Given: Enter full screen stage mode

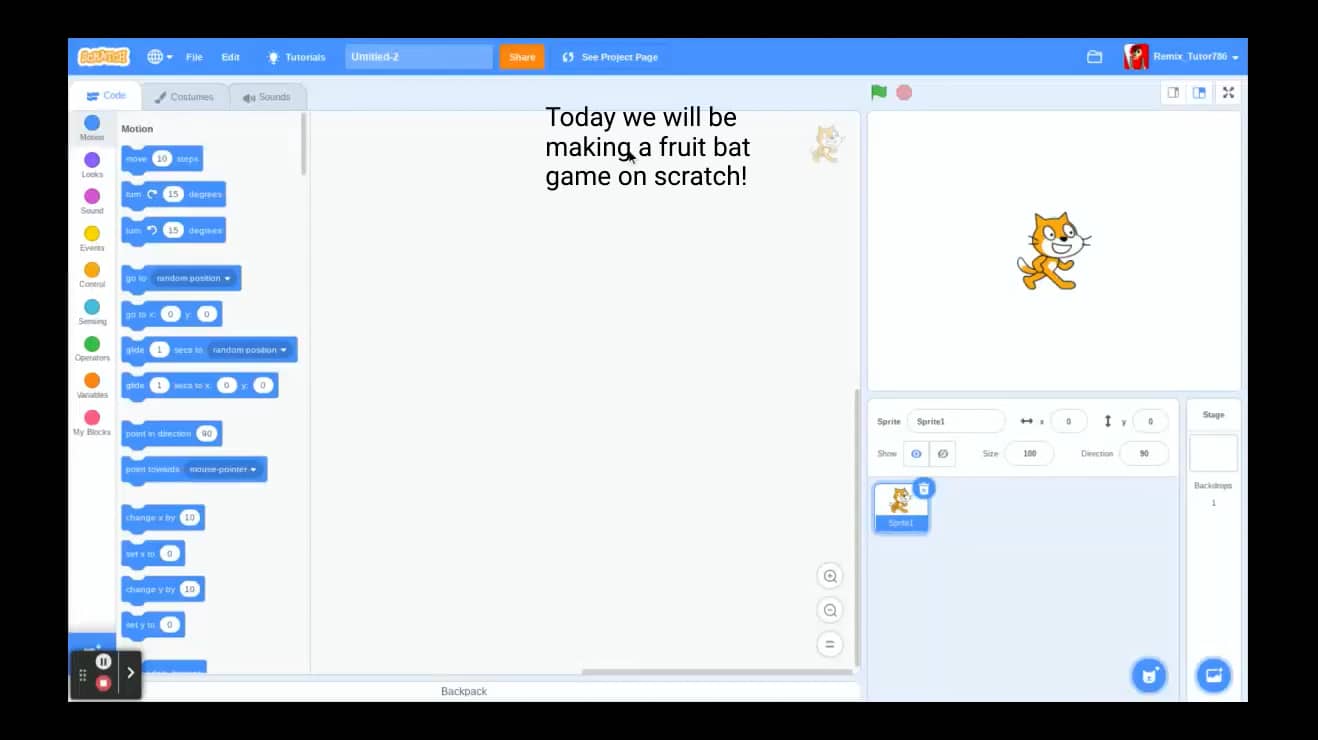Looking at the screenshot, I should click(1228, 92).
